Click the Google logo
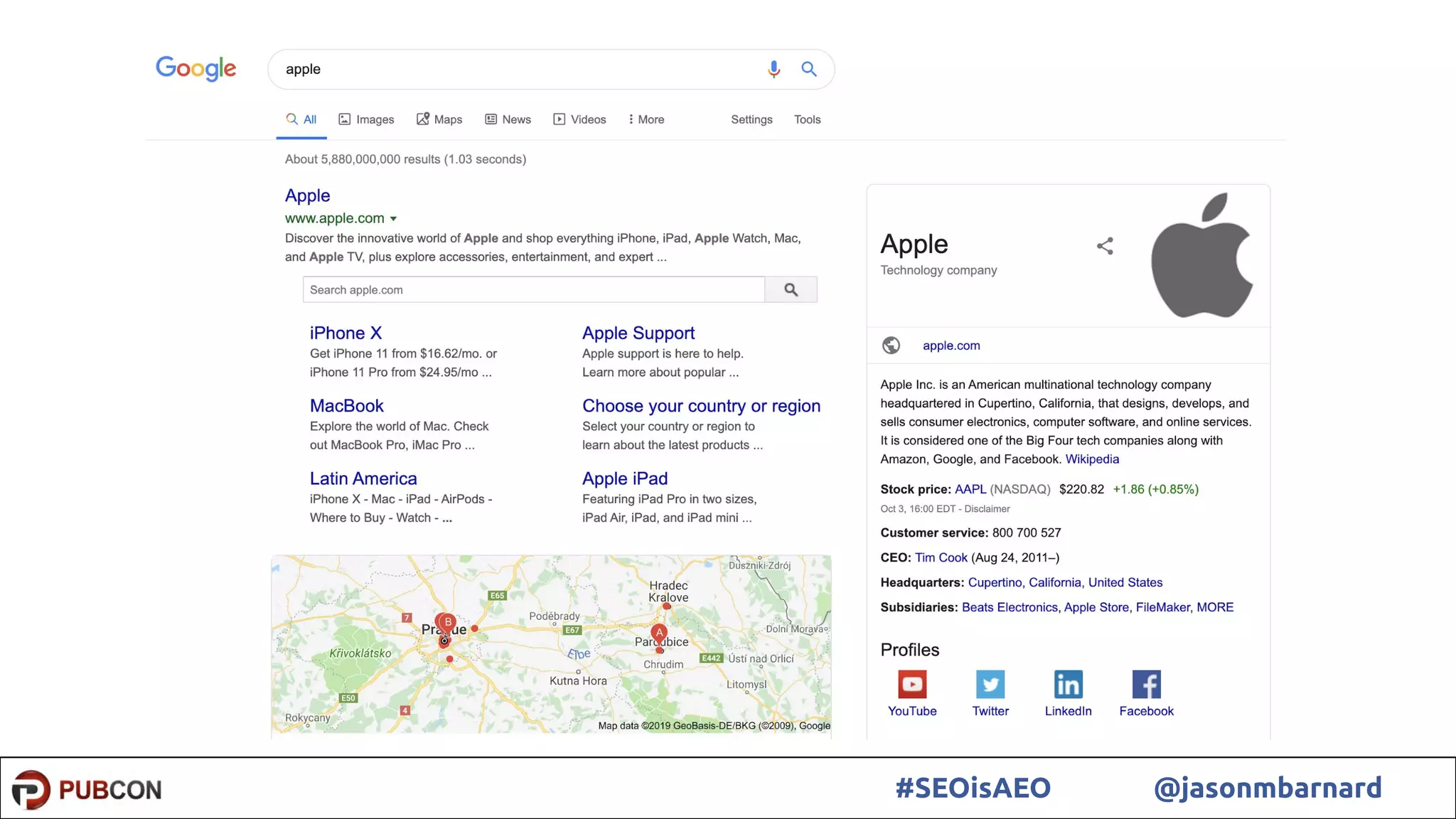 196,69
